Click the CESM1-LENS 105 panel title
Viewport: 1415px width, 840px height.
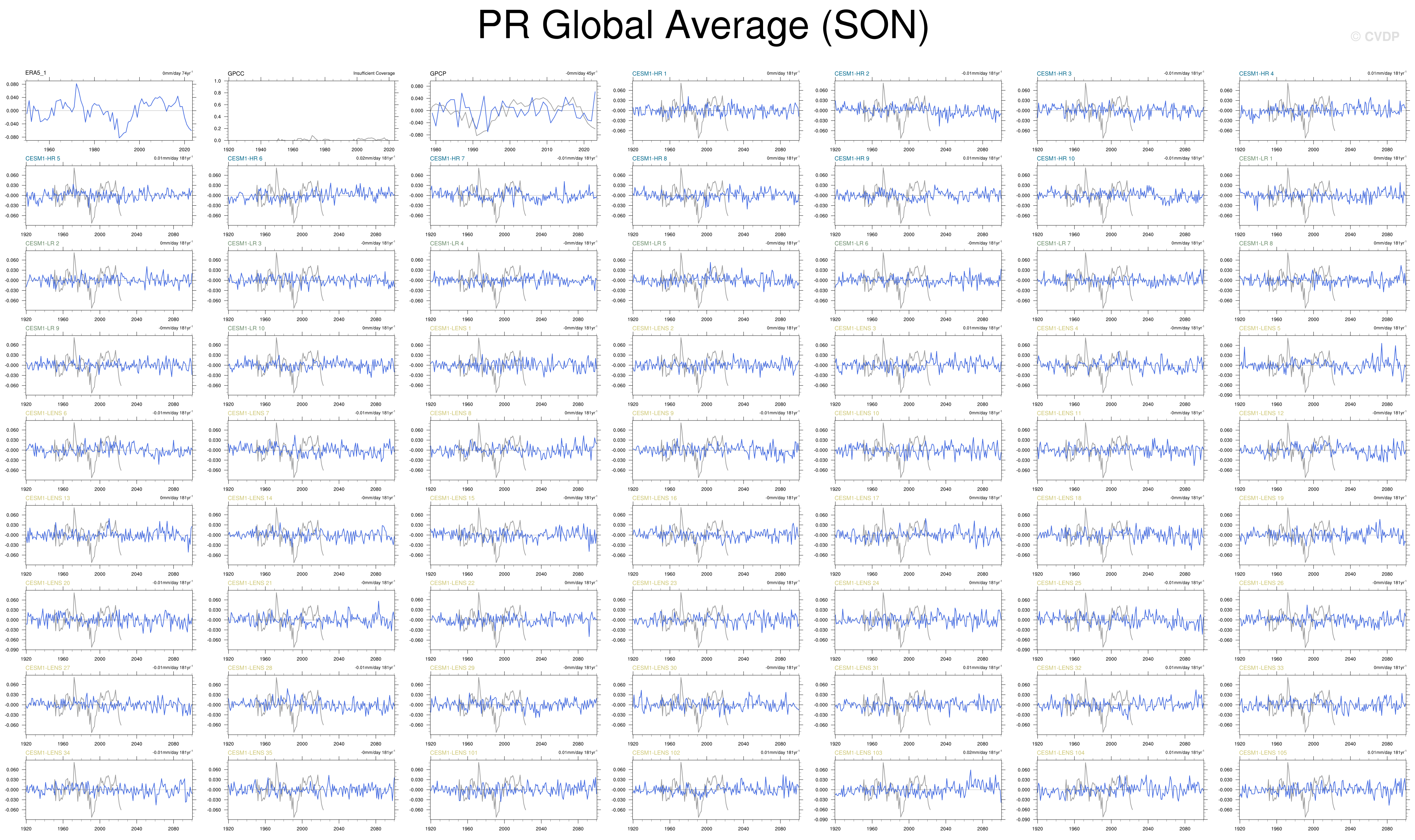click(x=1263, y=753)
